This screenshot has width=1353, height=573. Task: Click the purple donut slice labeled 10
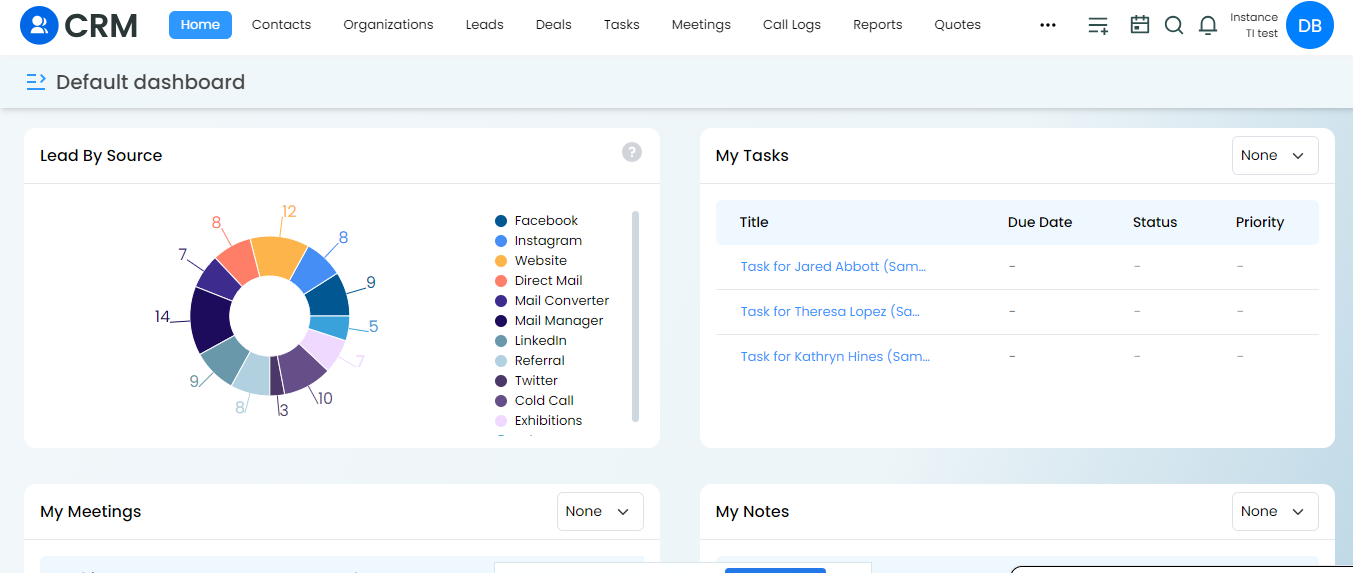[x=303, y=369]
